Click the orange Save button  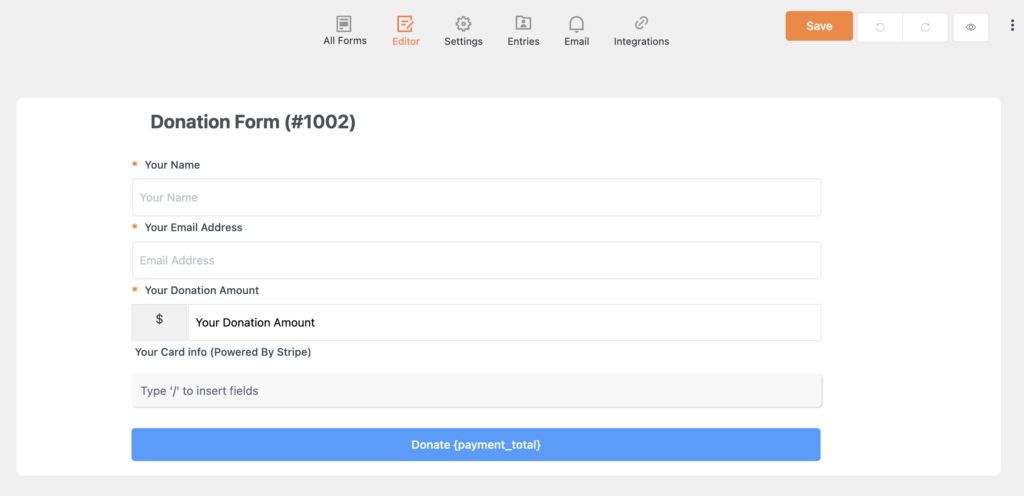[819, 26]
